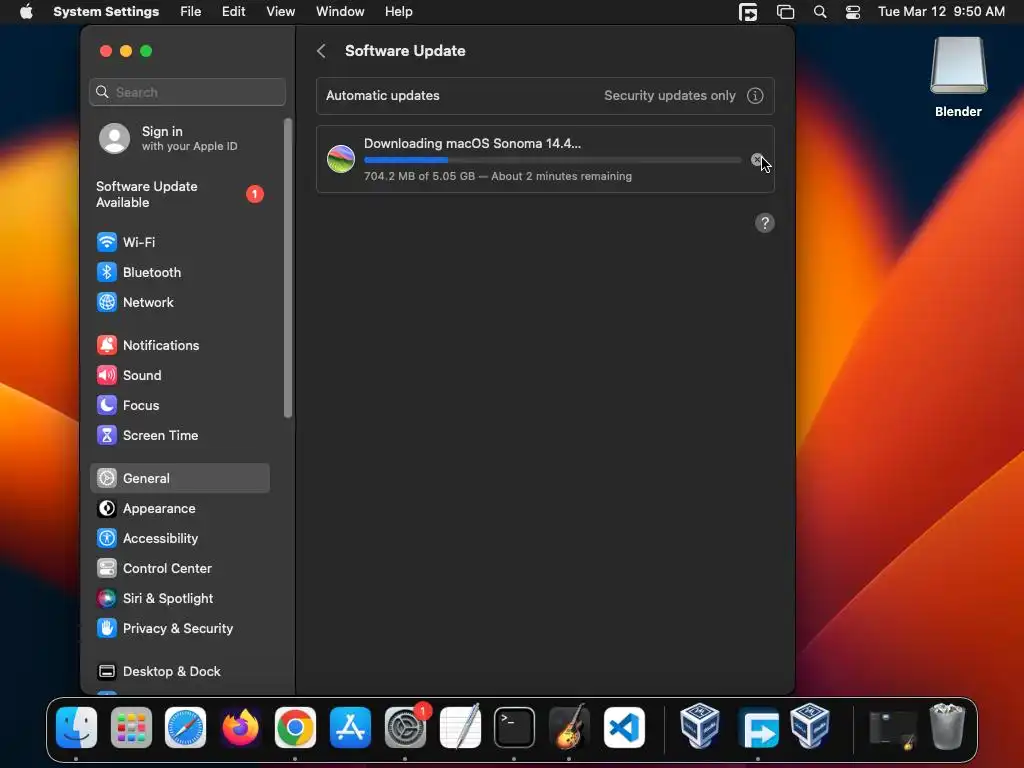Click the sidebar scrollbar
This screenshot has height=768, width=1024.
click(x=287, y=268)
